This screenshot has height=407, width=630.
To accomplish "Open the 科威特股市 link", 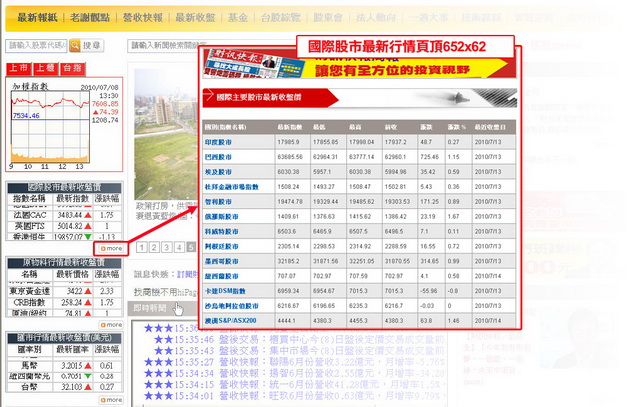I will pos(221,231).
